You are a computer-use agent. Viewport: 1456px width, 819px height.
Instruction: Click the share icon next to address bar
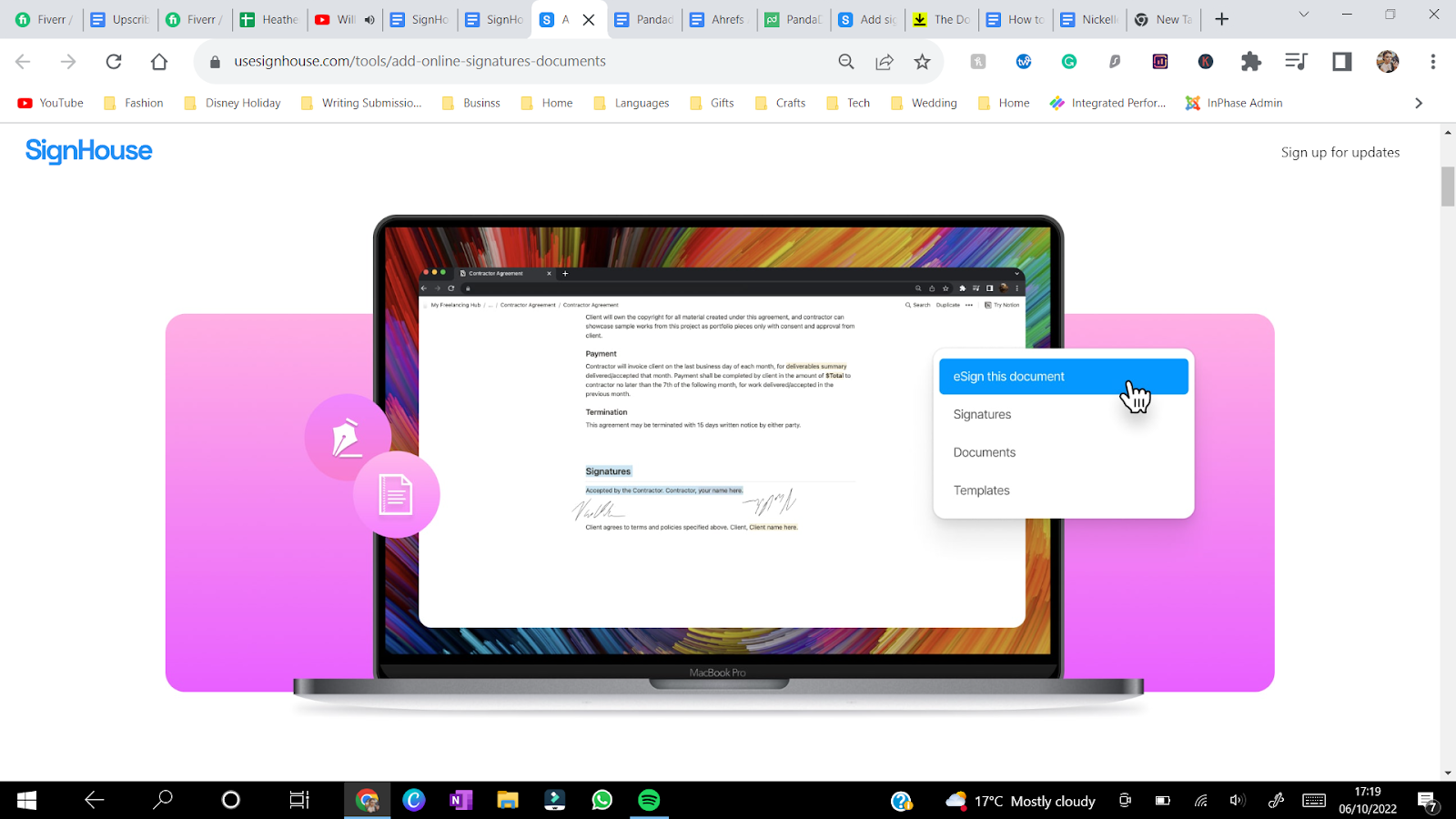coord(884,61)
